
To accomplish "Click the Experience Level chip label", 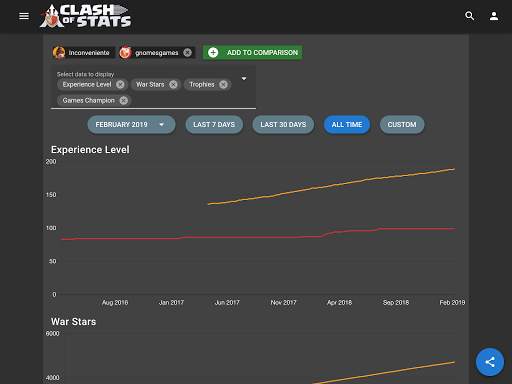I will click(87, 85).
